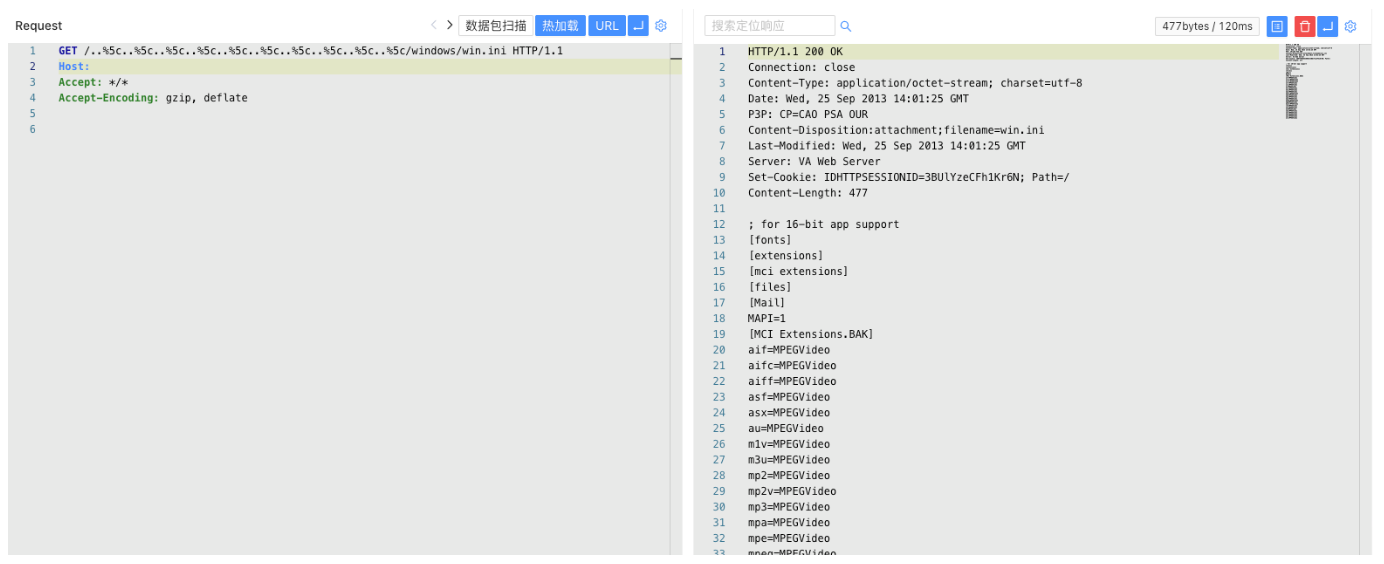Click the GET request line
This screenshot has width=1384, height=564.
point(310,51)
